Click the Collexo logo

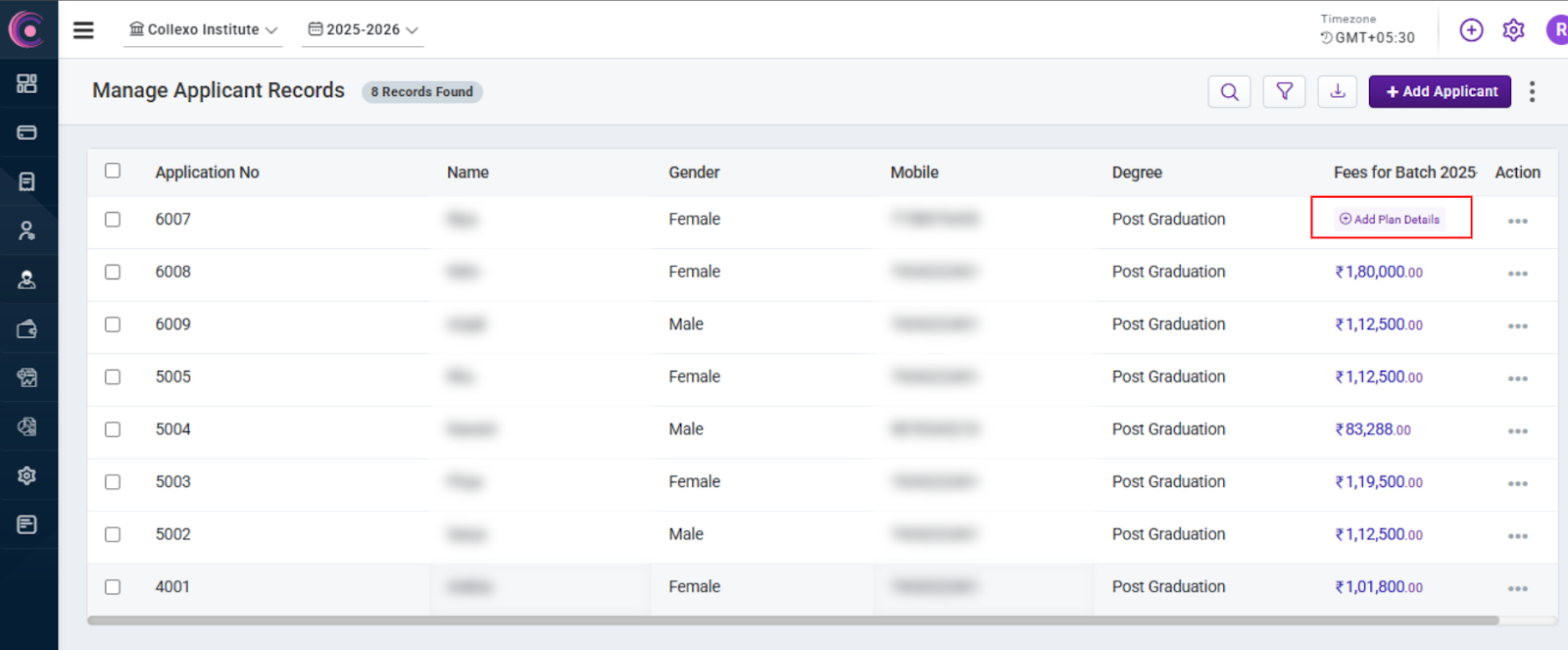pos(27,30)
